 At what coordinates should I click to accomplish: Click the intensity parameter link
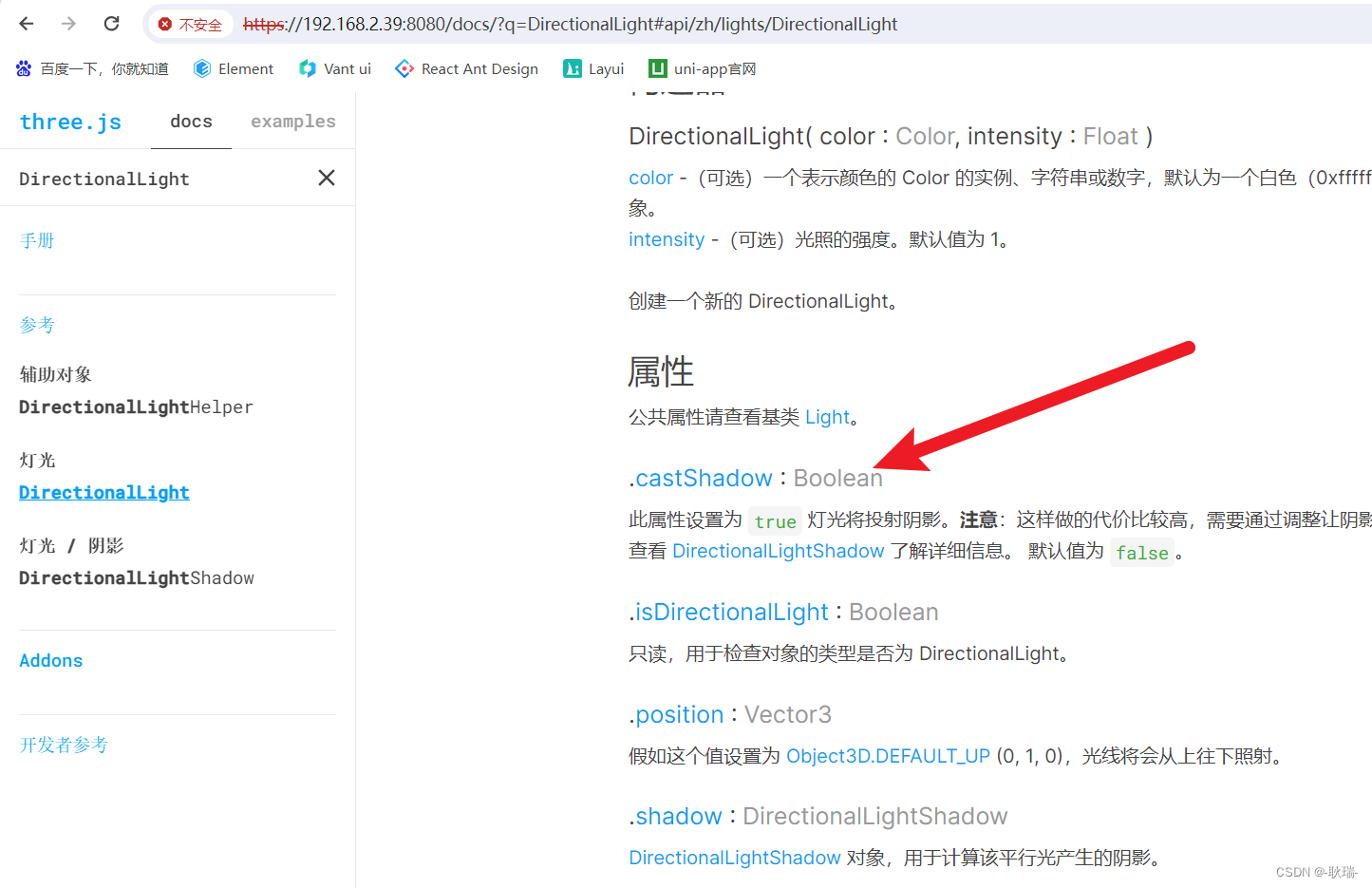pyautogui.click(x=667, y=239)
